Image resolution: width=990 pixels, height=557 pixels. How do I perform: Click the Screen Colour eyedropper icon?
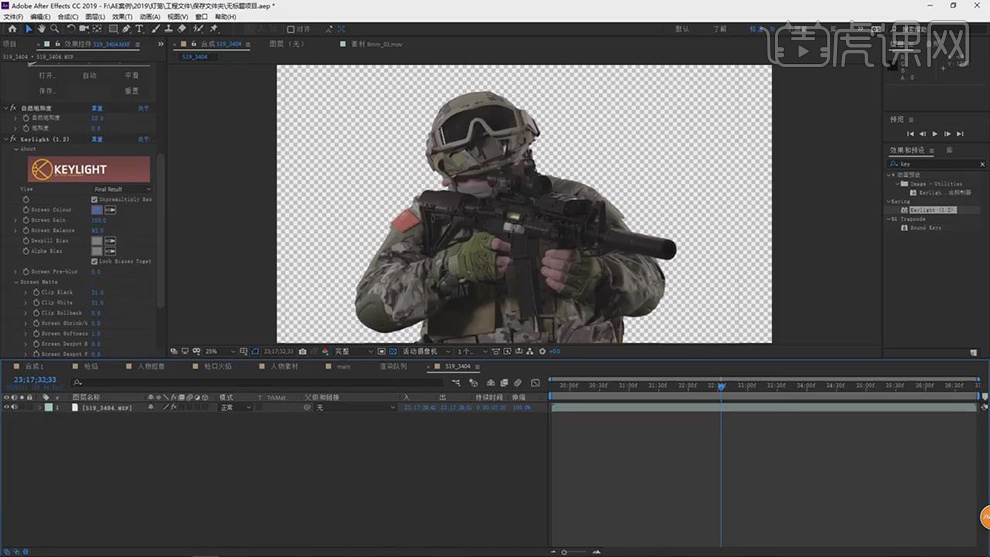point(111,210)
